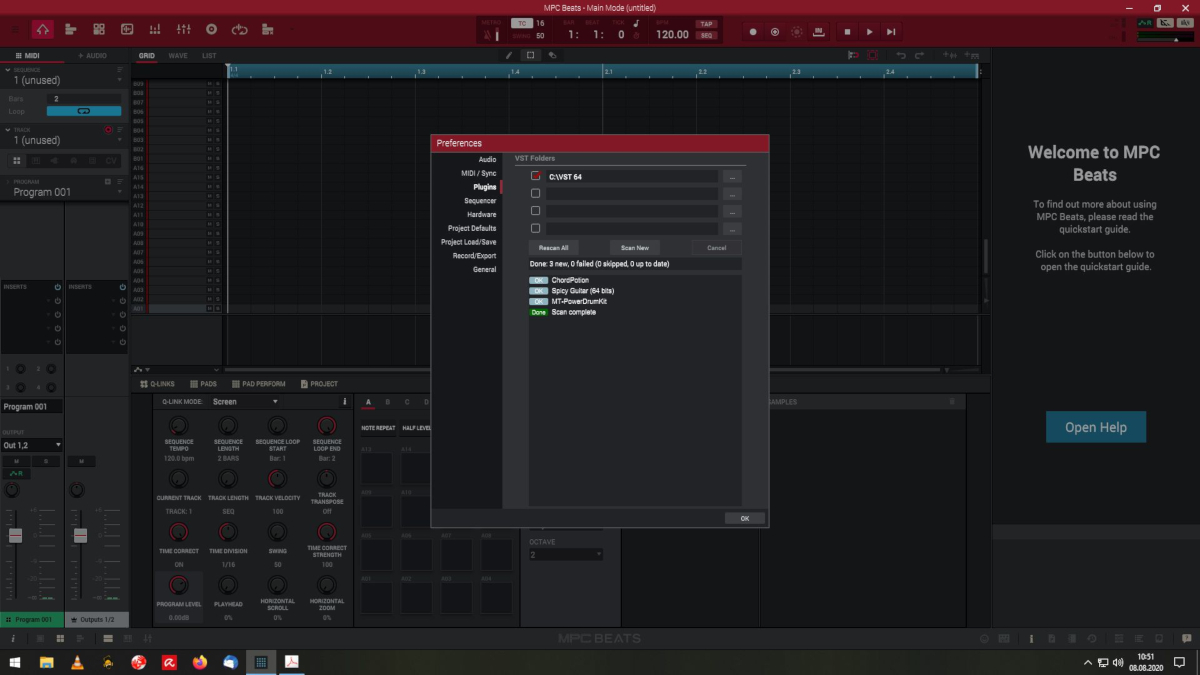Click the Scan New button
The image size is (1200, 675).
pos(635,247)
